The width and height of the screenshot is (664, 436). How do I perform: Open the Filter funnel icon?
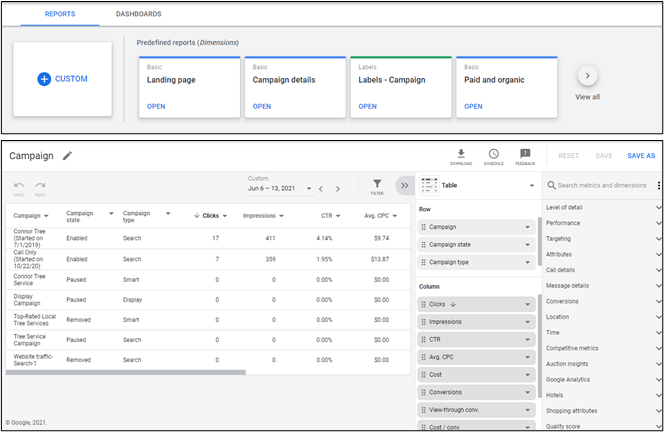(377, 184)
